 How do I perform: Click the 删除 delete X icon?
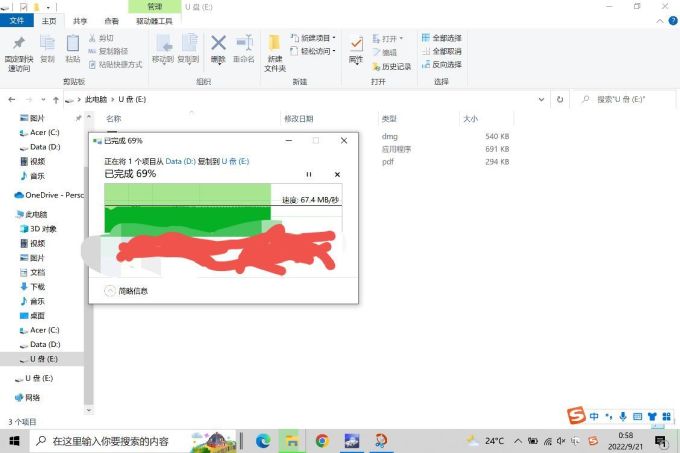point(218,43)
